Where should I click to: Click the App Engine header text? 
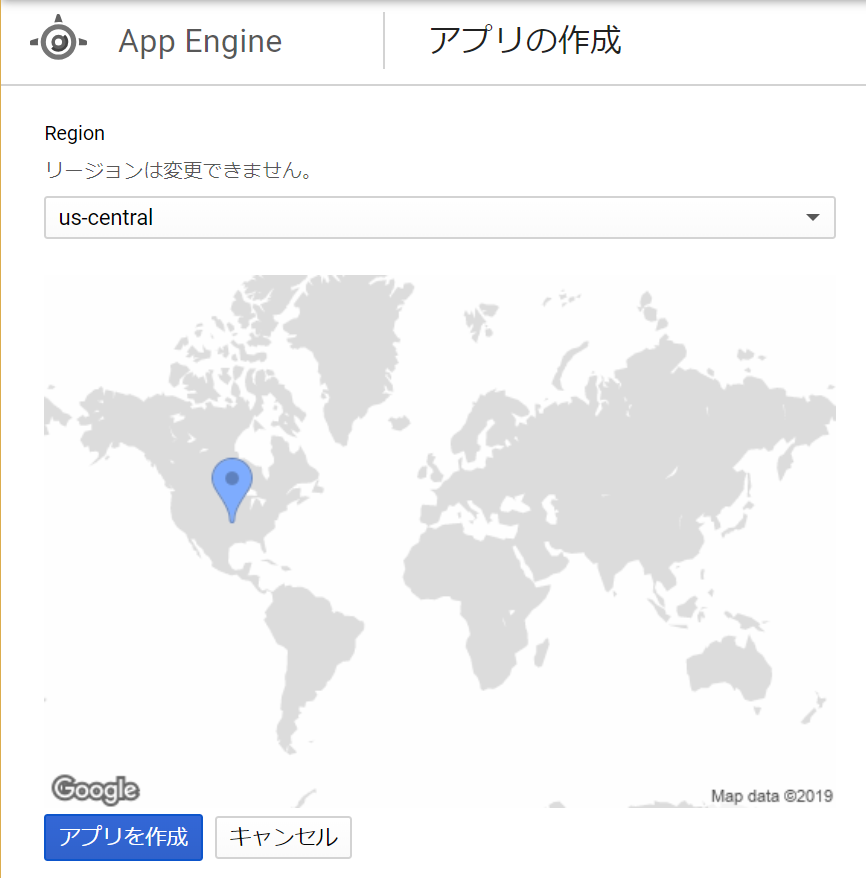click(200, 42)
